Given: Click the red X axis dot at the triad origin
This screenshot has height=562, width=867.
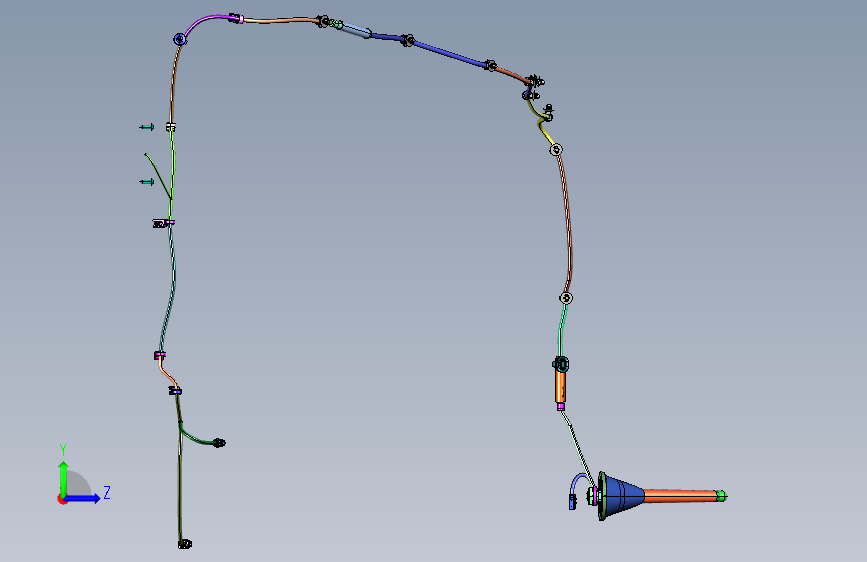Looking at the screenshot, I should [61, 499].
